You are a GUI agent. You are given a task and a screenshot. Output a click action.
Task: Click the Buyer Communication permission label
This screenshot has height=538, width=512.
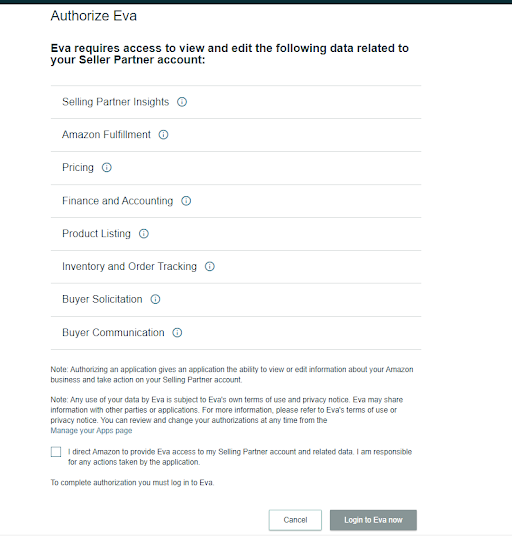click(113, 332)
